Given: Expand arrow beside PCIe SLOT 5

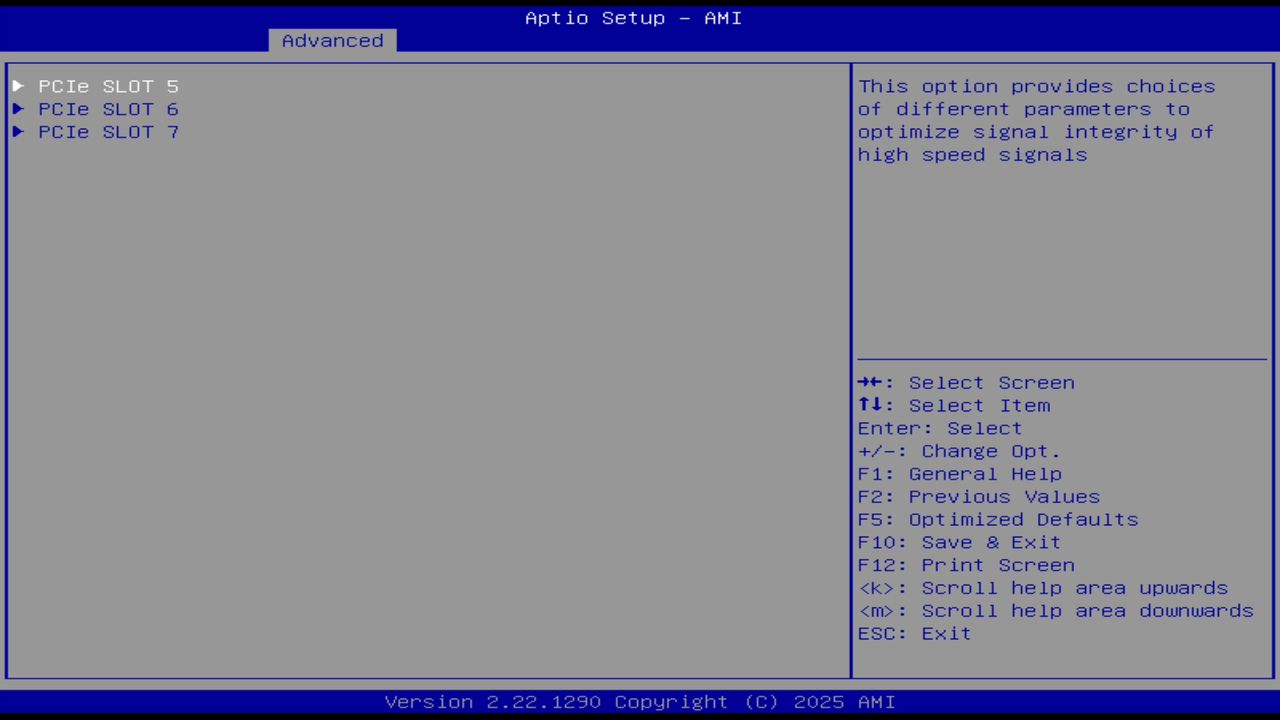Looking at the screenshot, I should (18, 86).
